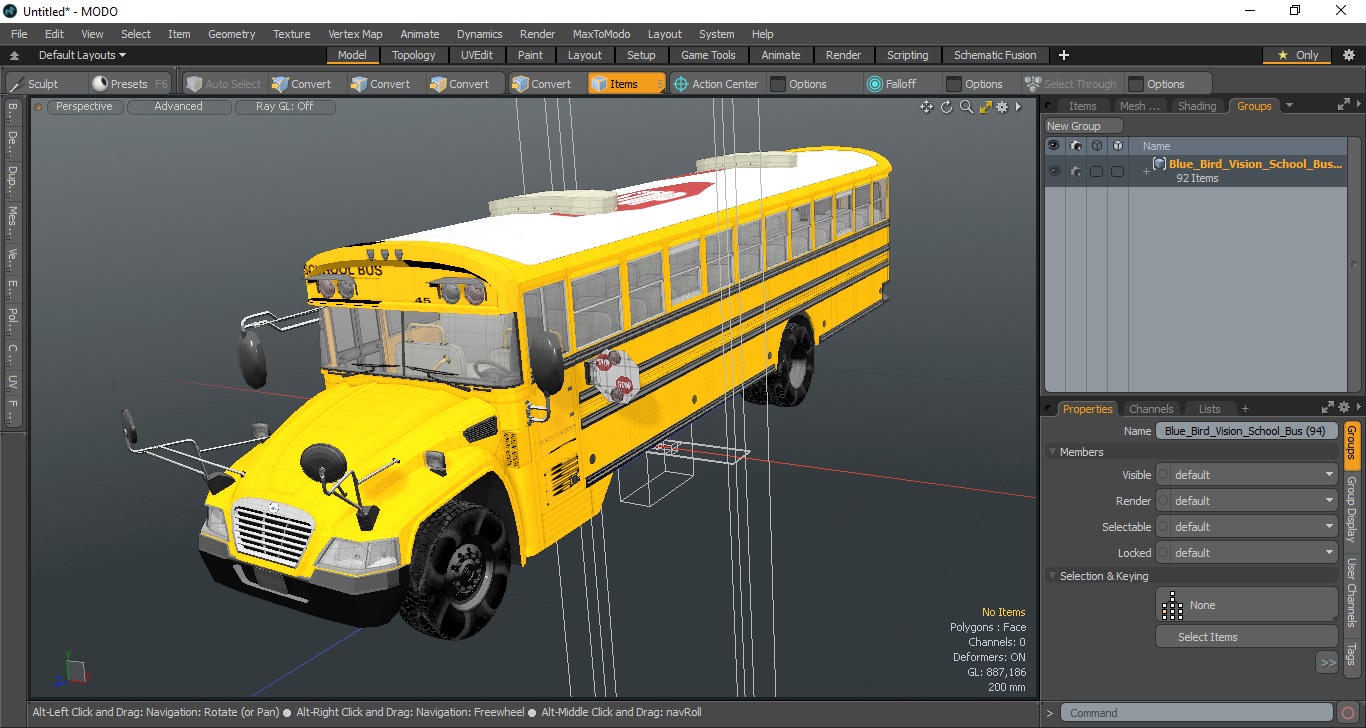Viewport: 1366px width, 728px height.
Task: Click the viewport pan (move arrows) icon
Action: (x=926, y=107)
